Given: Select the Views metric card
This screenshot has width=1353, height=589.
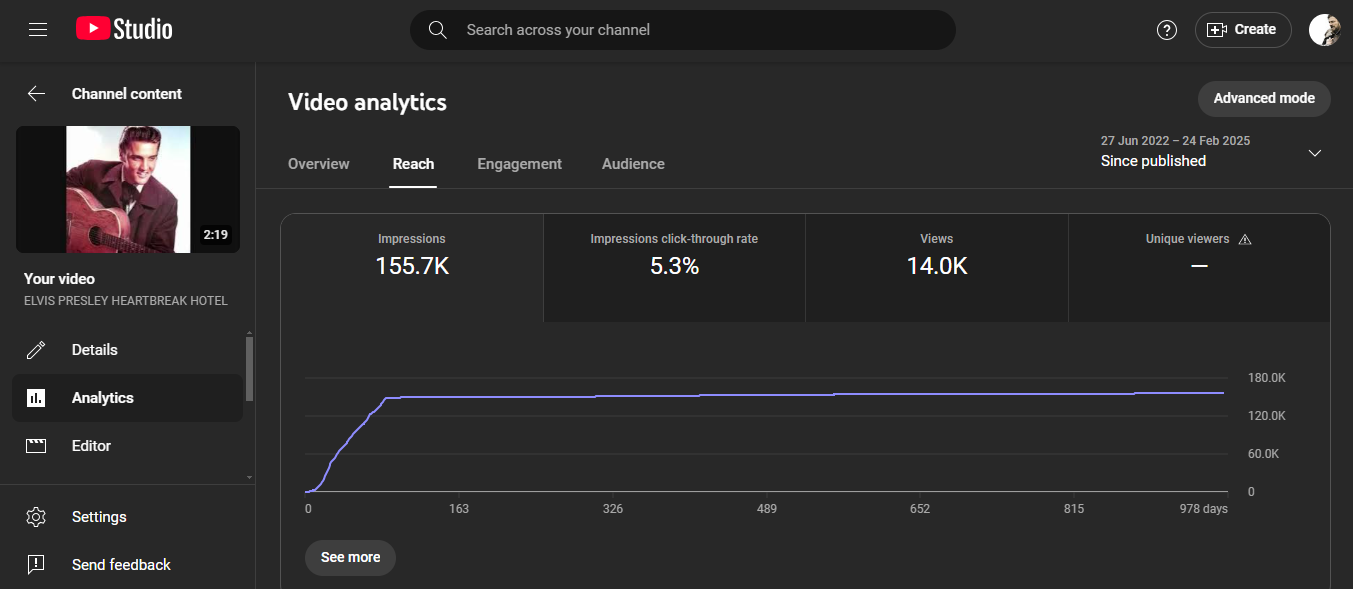Looking at the screenshot, I should 937,268.
